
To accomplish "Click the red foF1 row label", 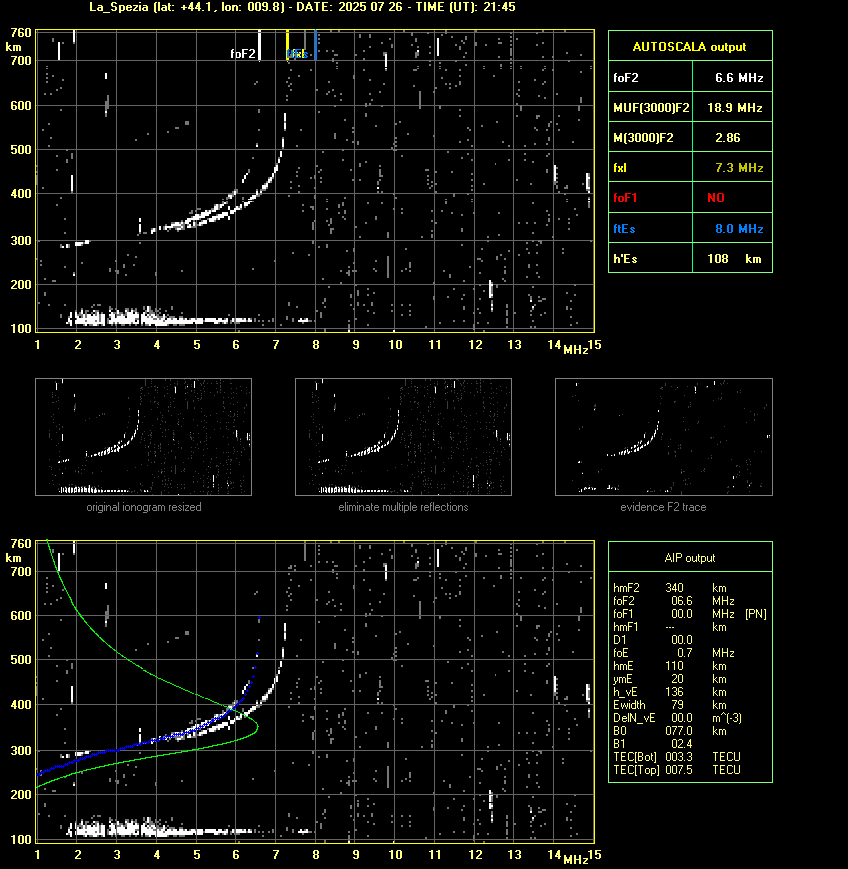I will pos(625,198).
